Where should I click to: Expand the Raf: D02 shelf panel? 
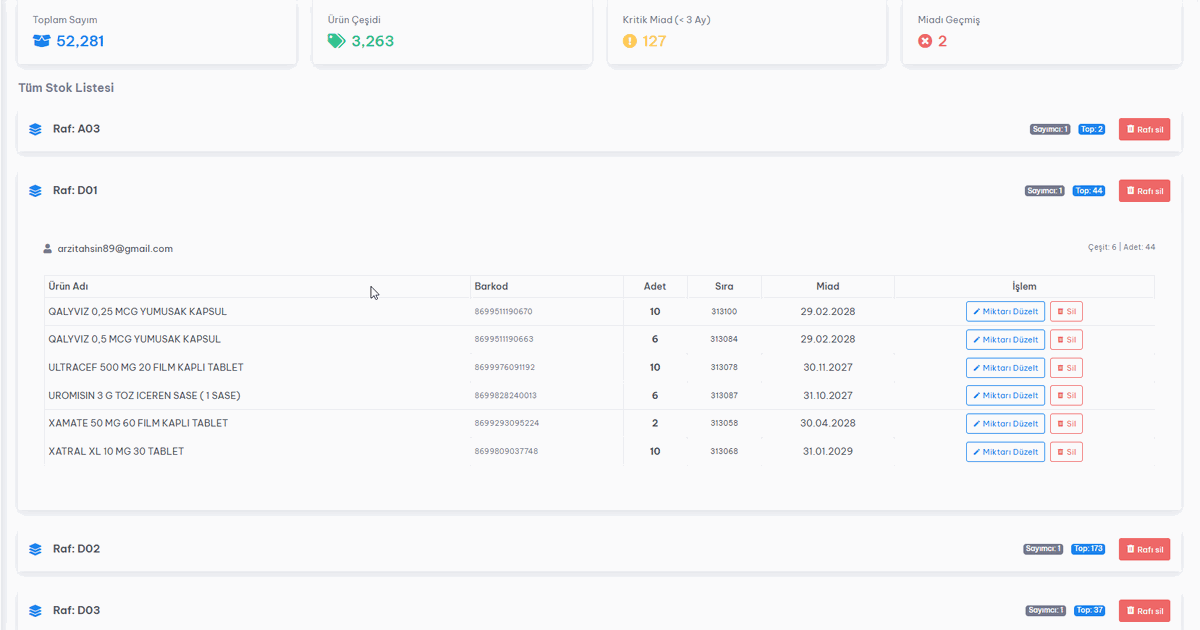coord(600,549)
